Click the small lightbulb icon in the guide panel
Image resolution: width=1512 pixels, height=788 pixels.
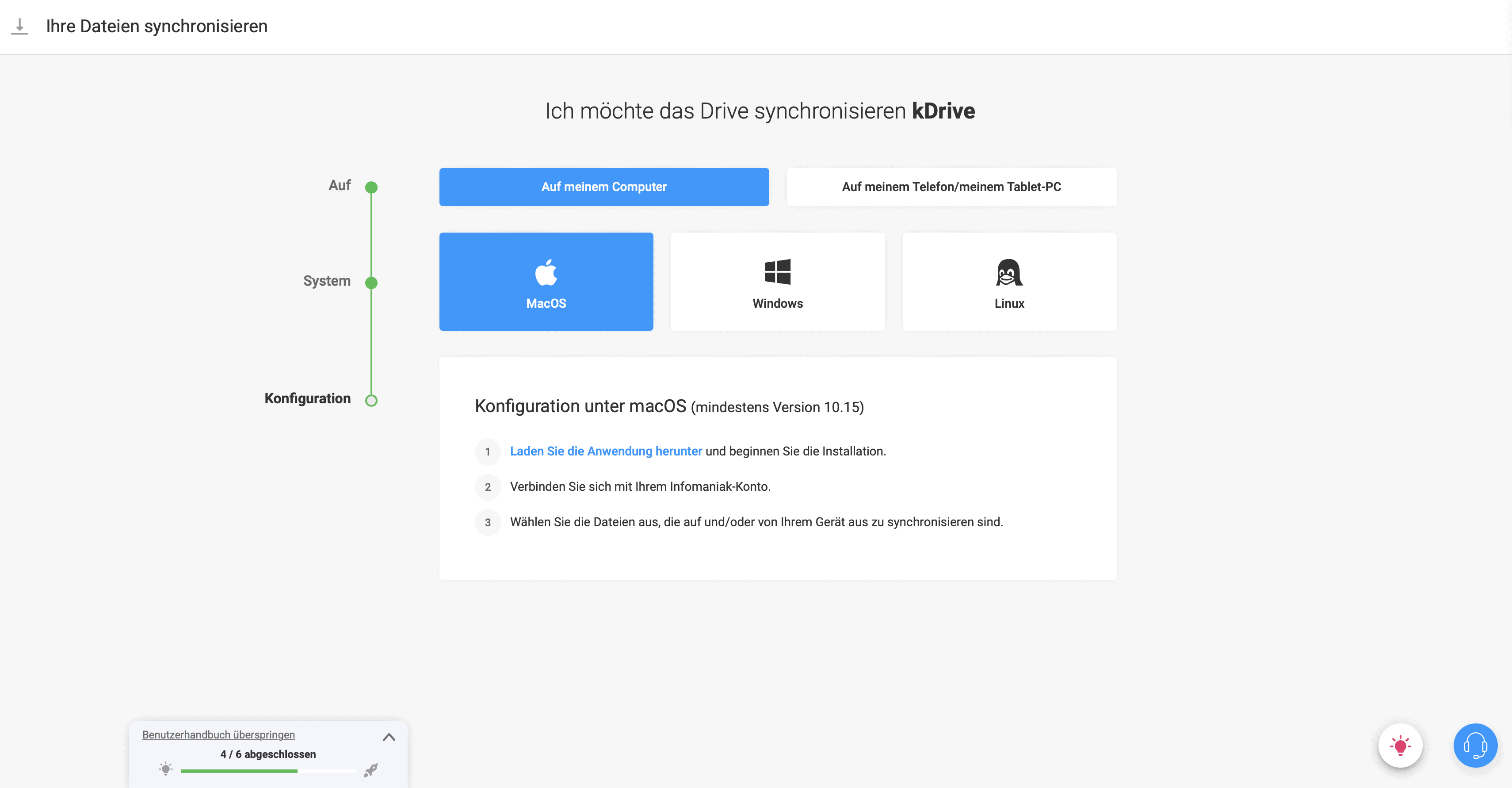click(165, 769)
